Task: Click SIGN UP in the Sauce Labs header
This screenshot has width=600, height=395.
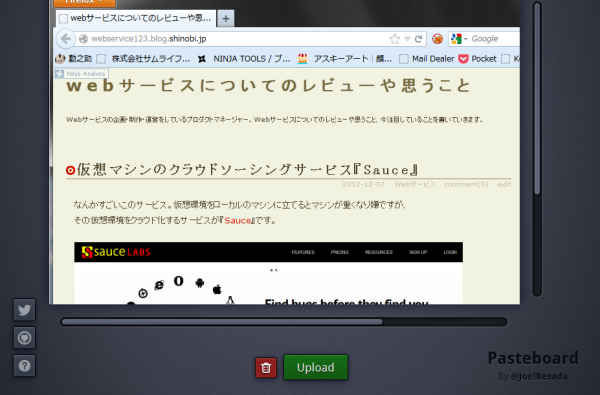Action: click(418, 252)
